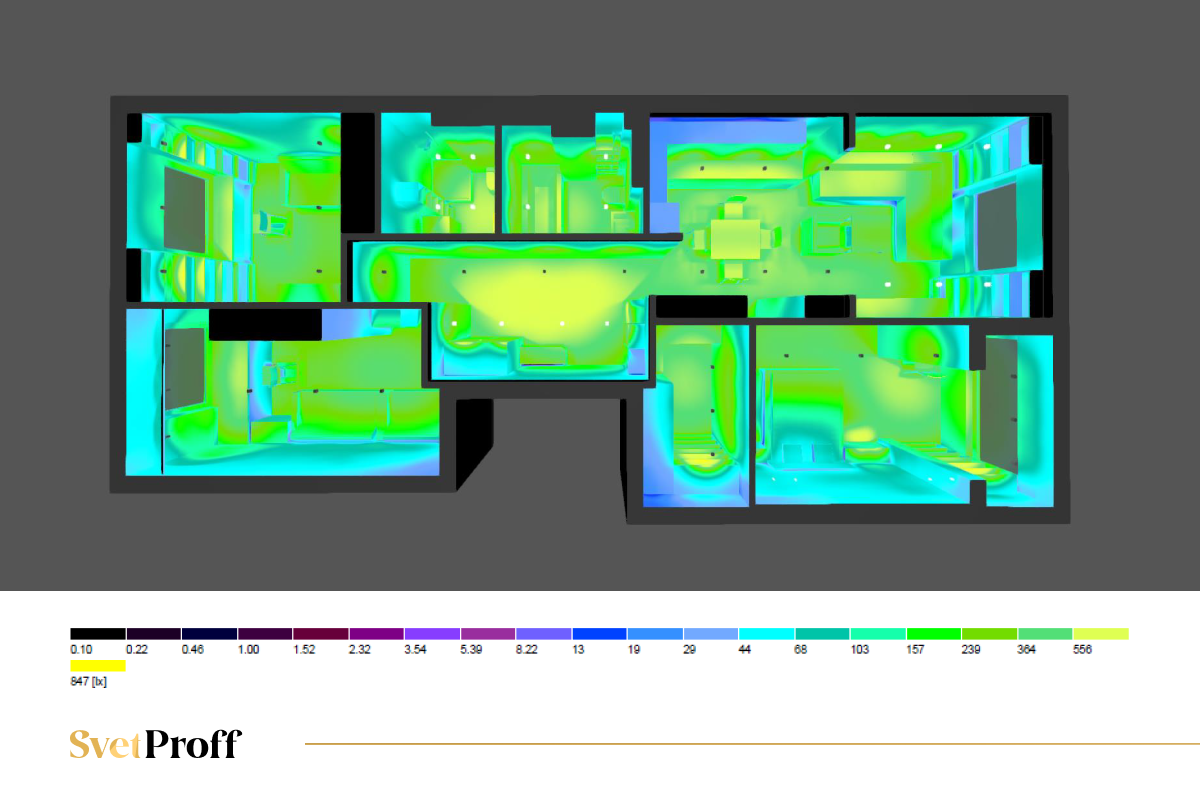Pick the 103 lx legend swatch

pyautogui.click(x=878, y=634)
